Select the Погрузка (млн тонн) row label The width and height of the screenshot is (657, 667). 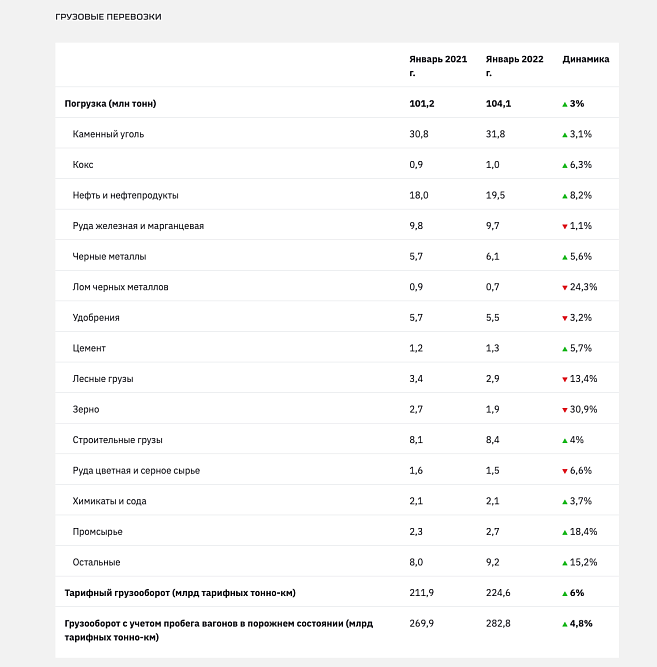click(x=110, y=104)
